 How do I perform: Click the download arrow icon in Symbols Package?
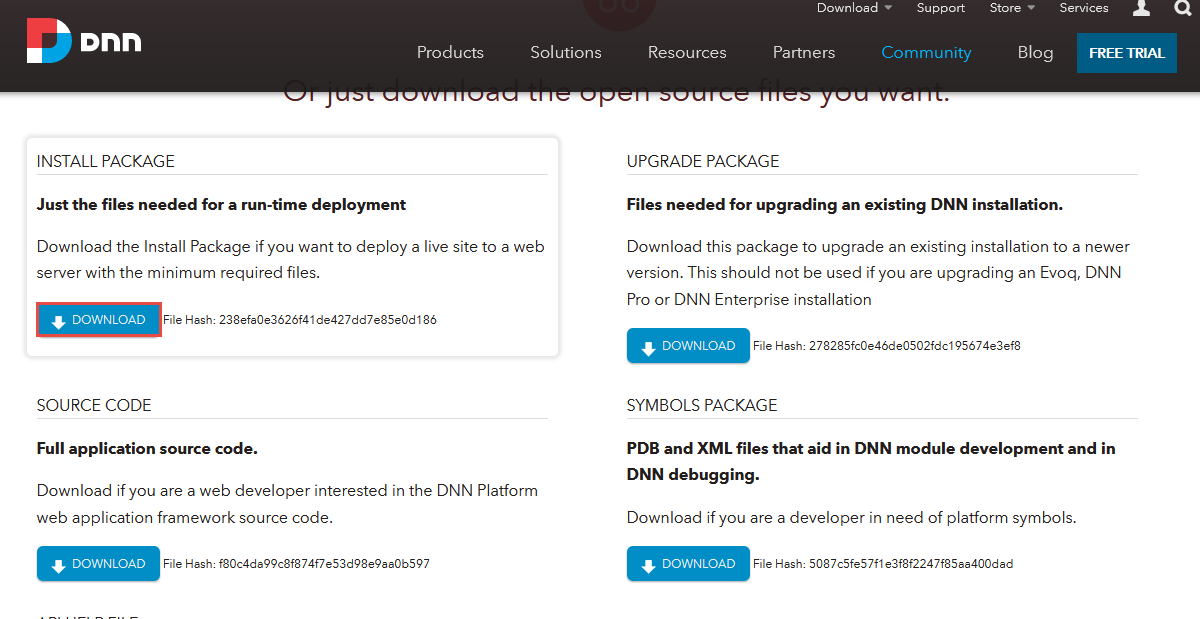[x=650, y=563]
